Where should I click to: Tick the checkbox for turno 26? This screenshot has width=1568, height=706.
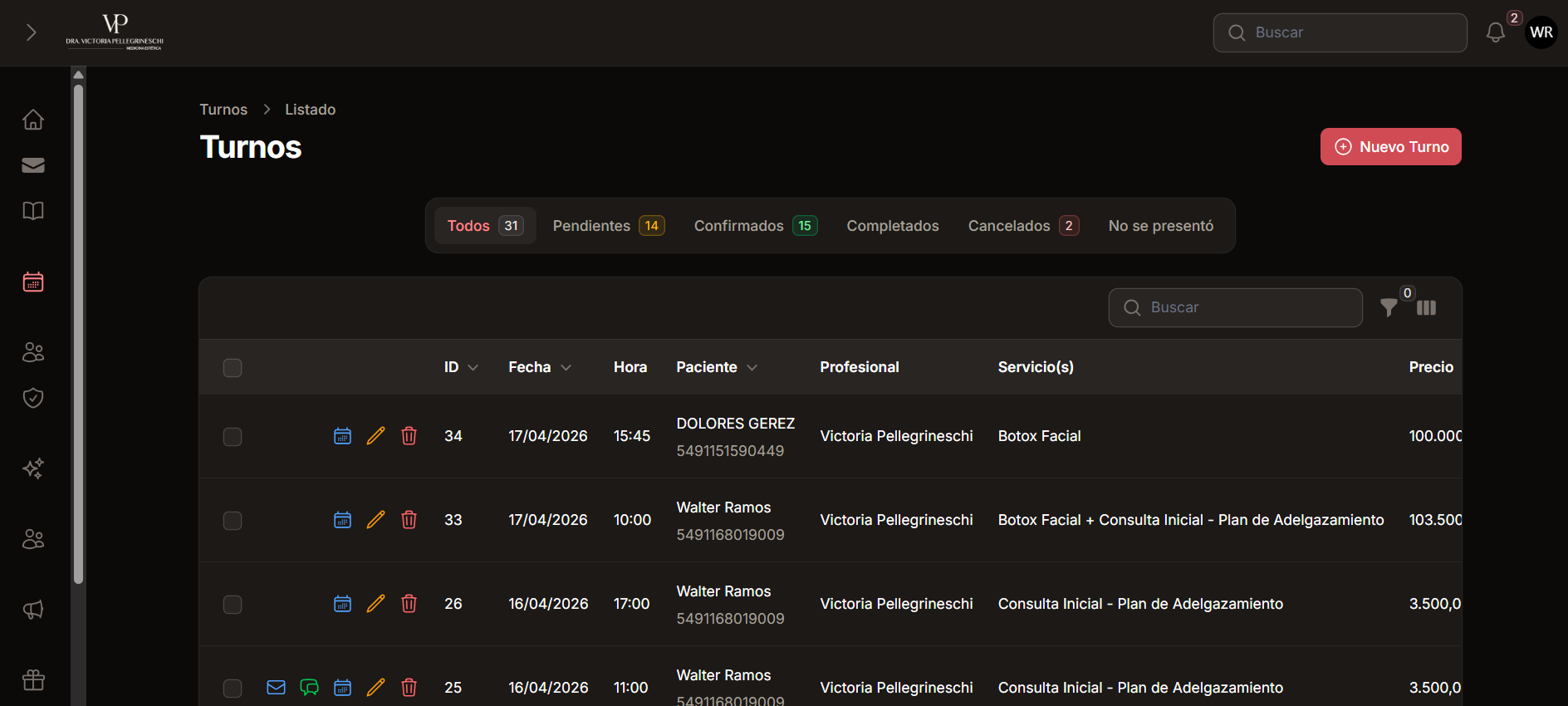coord(233,605)
